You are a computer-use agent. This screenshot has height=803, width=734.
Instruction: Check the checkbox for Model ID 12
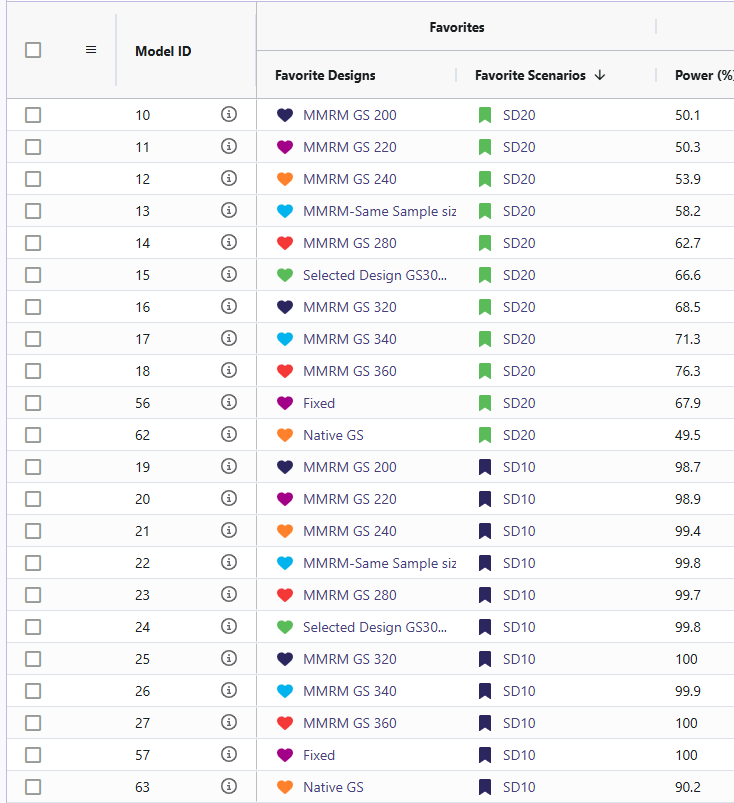click(x=33, y=179)
